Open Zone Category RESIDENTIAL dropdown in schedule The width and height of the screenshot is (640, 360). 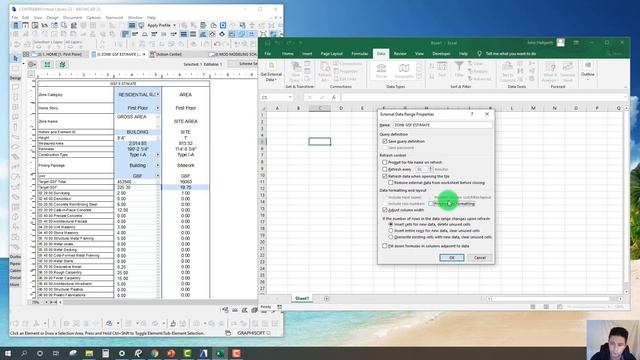(x=158, y=94)
